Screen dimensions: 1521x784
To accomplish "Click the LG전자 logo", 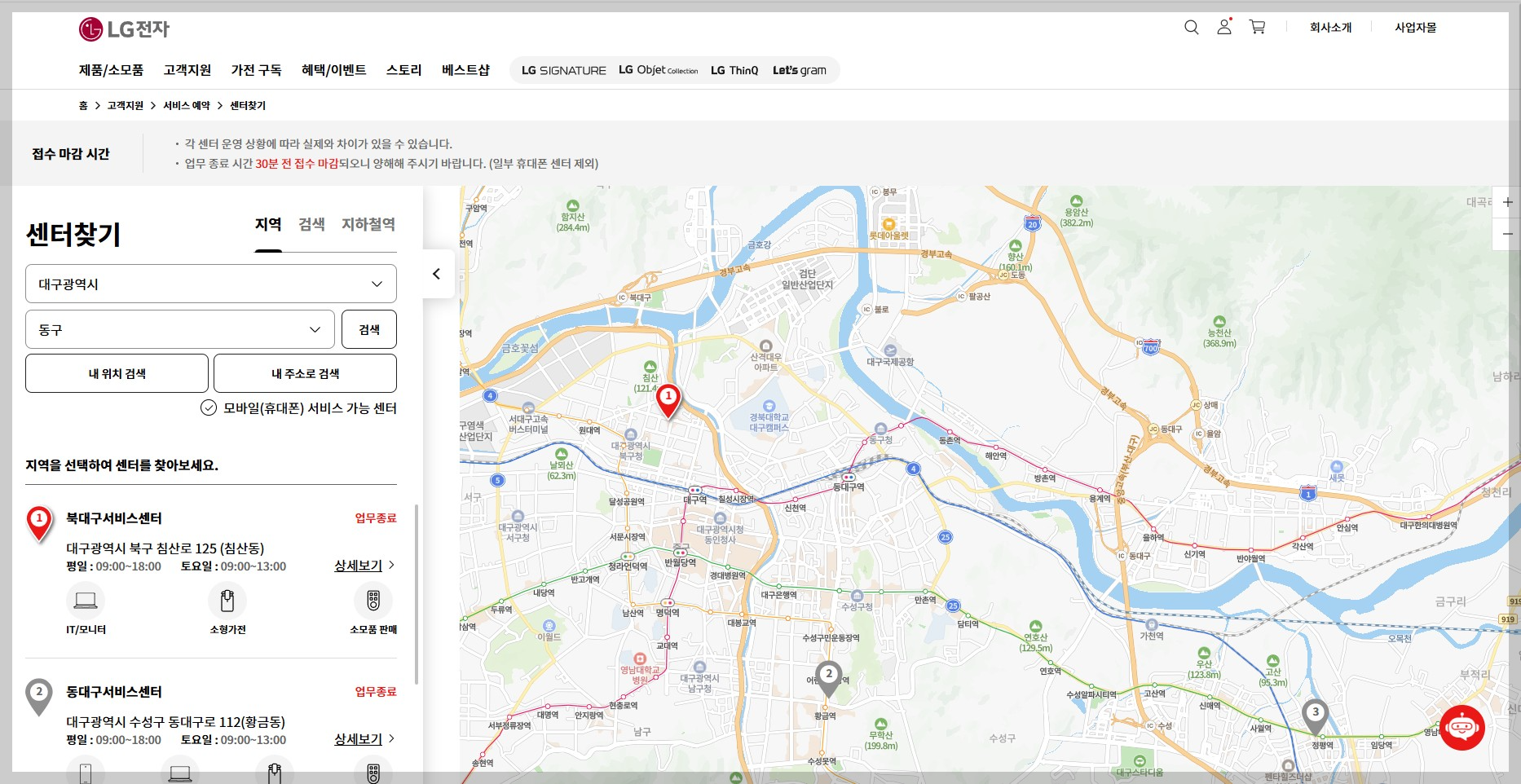I will [124, 29].
